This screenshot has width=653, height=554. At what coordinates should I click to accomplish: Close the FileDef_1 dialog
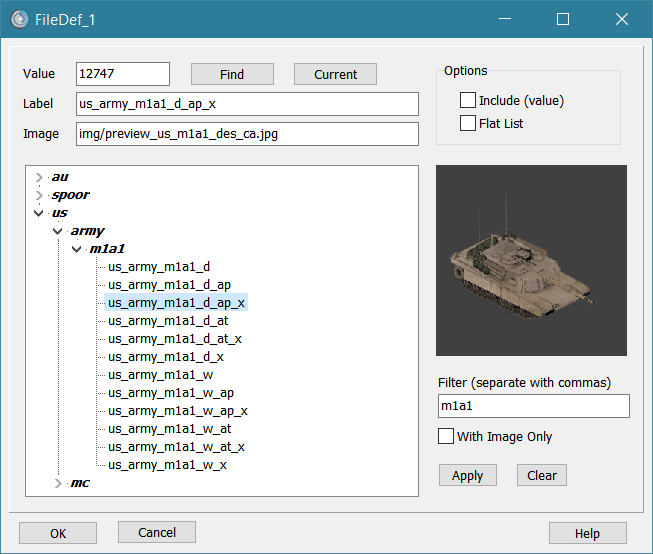point(621,19)
